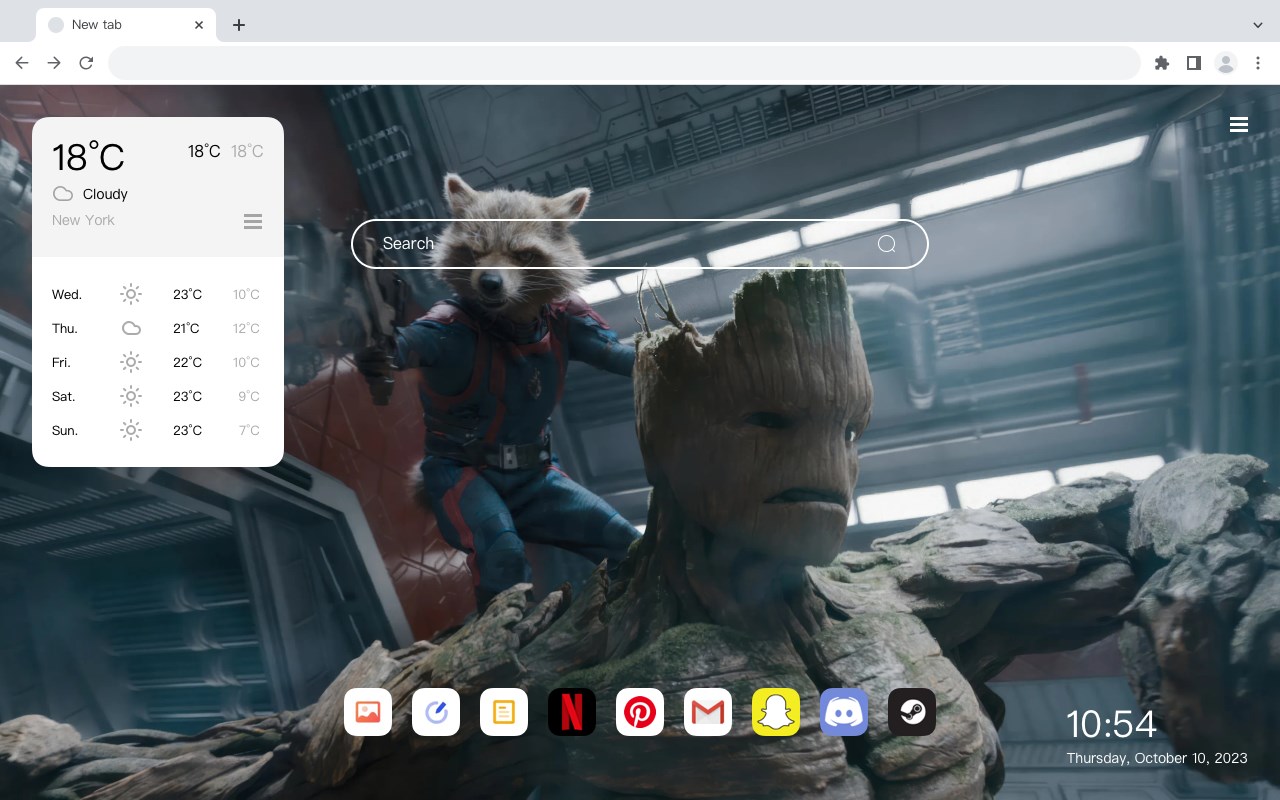The image size is (1280, 800).
Task: Open the Chrome profile avatar
Action: pyautogui.click(x=1226, y=63)
